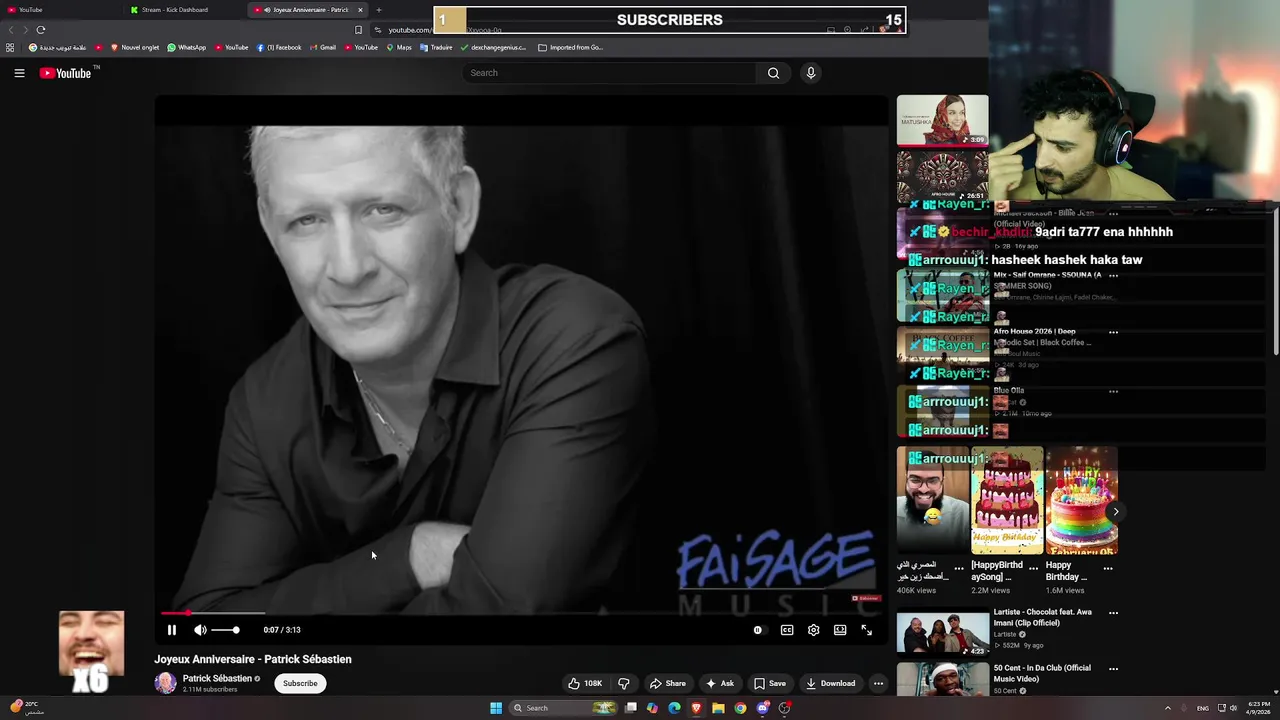Pause the video with the player button
This screenshot has height=720, width=1280.
172,630
